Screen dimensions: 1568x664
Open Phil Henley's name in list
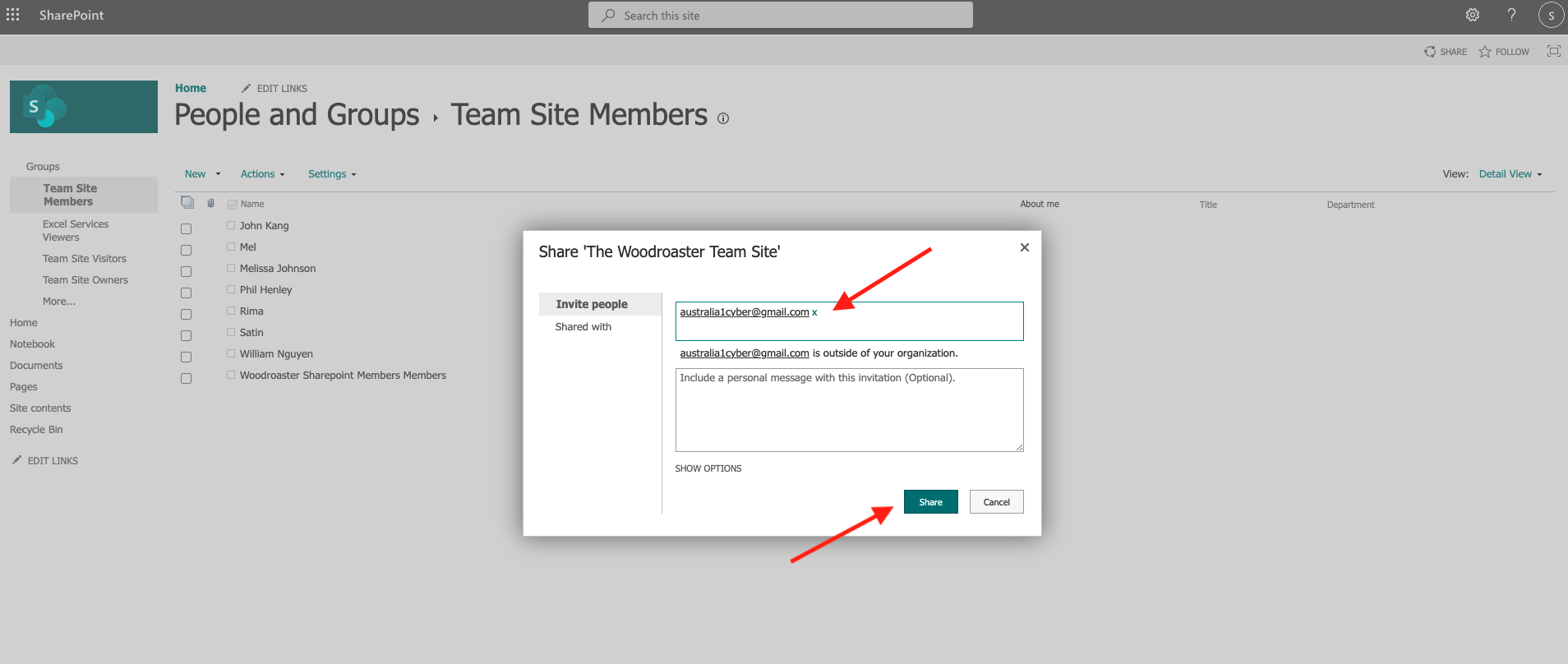tap(266, 290)
